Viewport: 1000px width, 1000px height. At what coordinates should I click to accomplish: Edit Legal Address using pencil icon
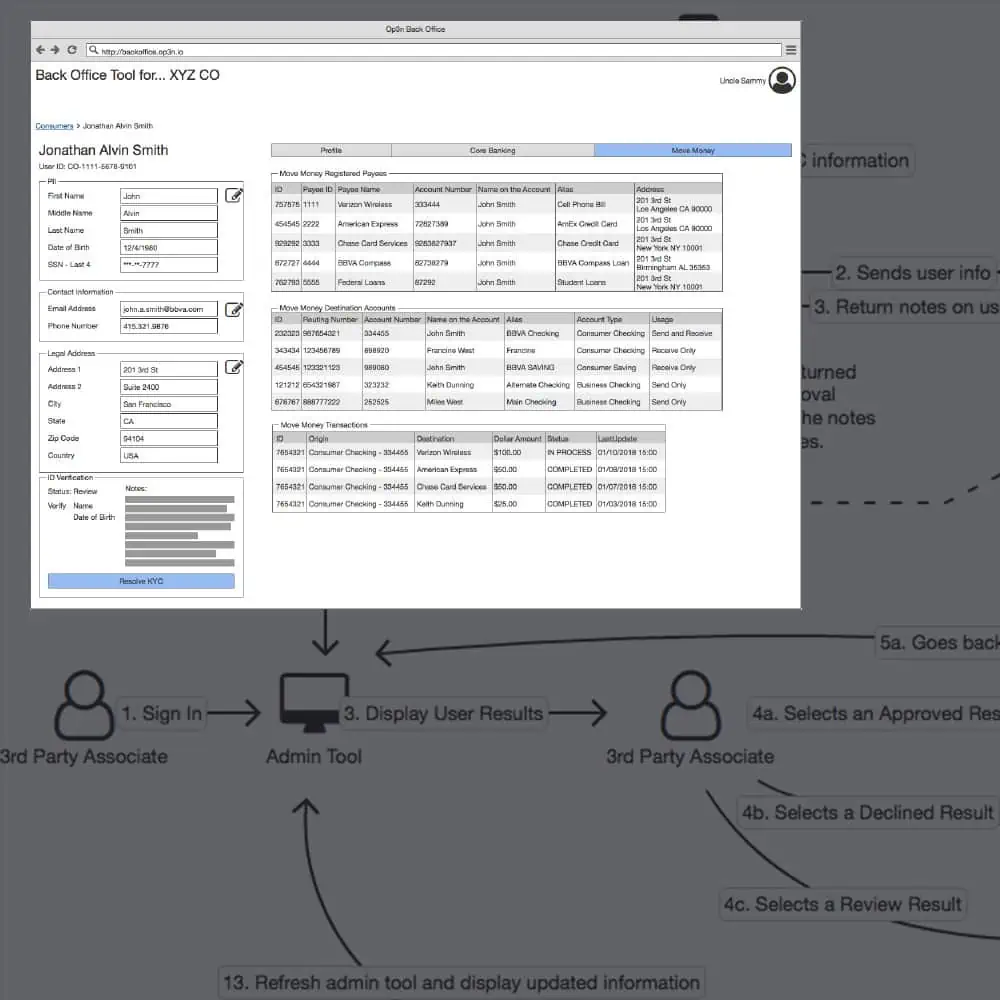tap(234, 367)
